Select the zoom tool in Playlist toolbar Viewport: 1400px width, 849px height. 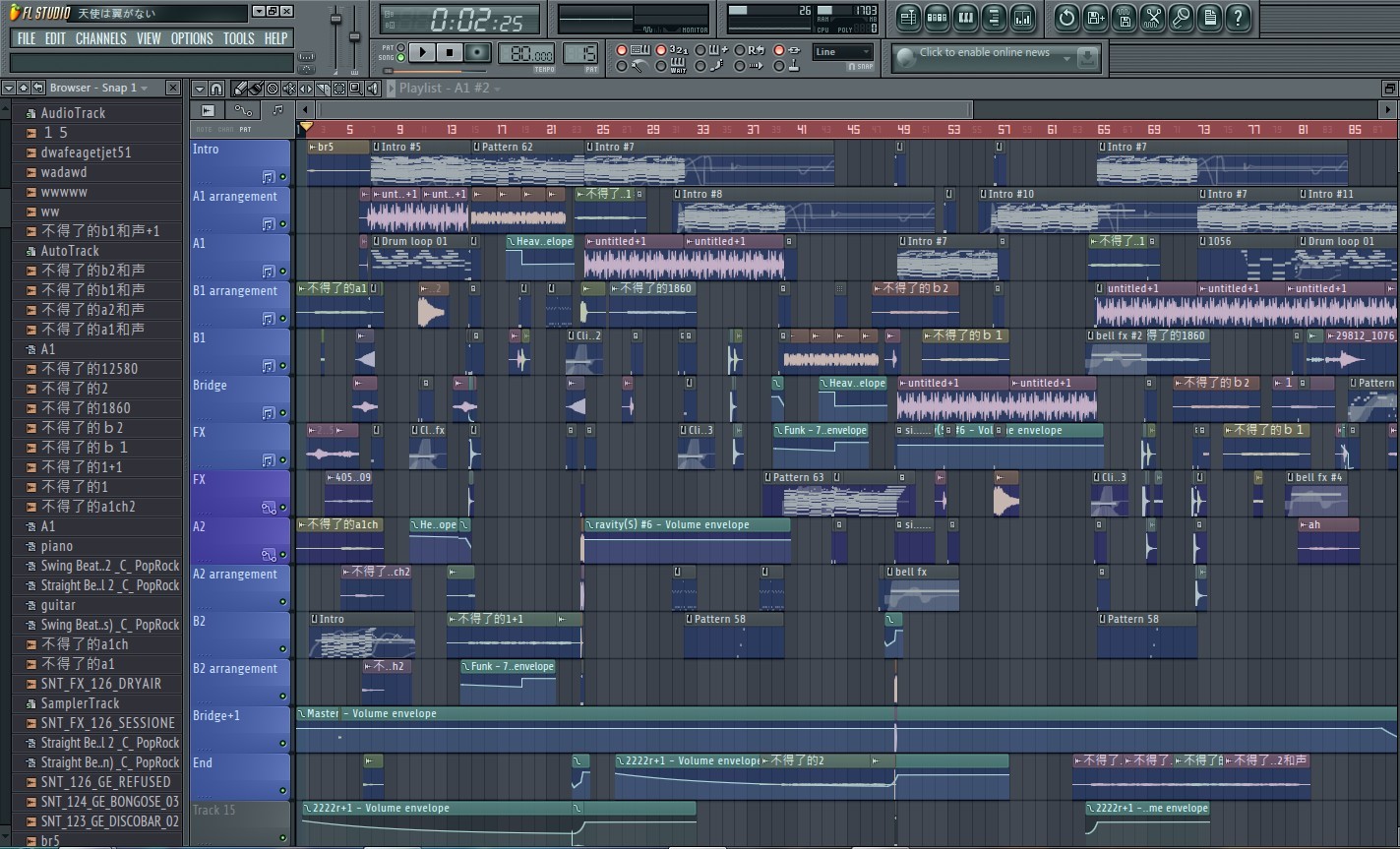pos(356,89)
